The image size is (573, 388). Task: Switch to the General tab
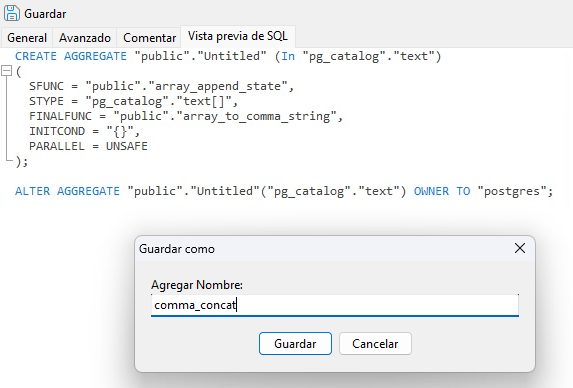point(27,38)
